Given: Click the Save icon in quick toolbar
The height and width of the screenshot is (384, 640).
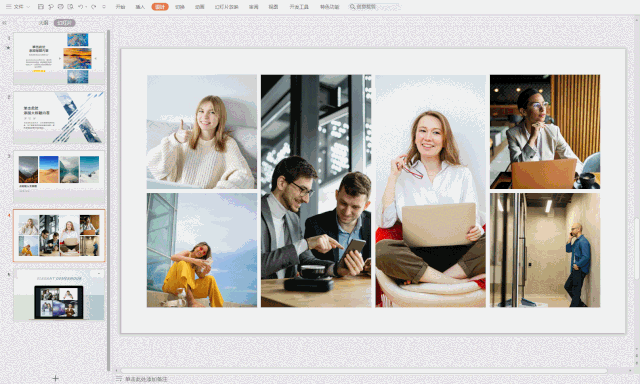Looking at the screenshot, I should tap(40, 7).
